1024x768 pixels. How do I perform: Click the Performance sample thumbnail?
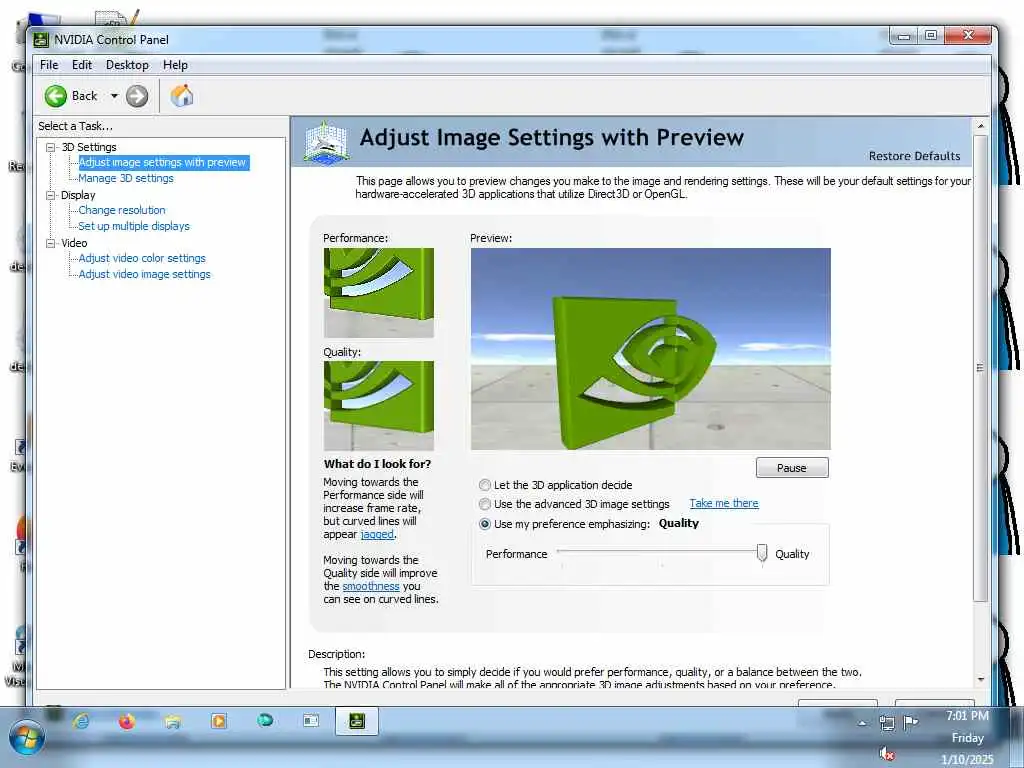pos(379,293)
